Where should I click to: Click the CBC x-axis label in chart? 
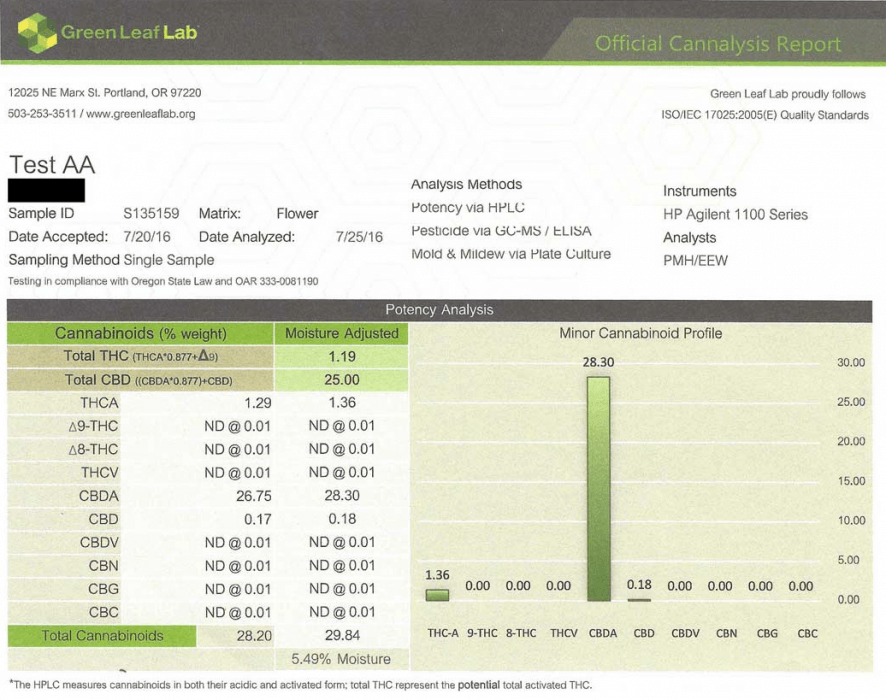(x=807, y=633)
